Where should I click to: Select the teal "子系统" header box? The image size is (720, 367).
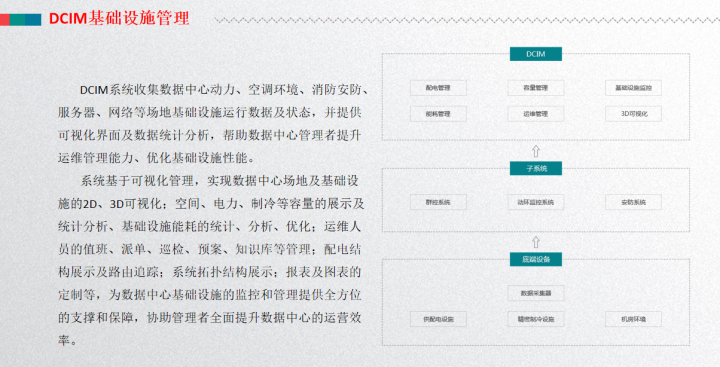point(535,168)
